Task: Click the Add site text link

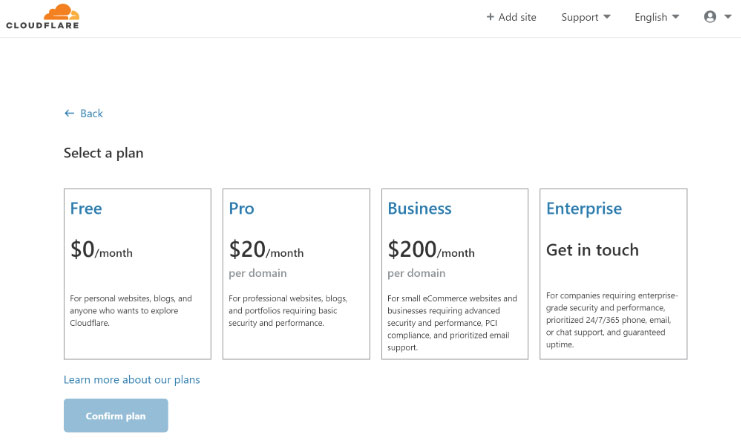Action: (x=517, y=17)
